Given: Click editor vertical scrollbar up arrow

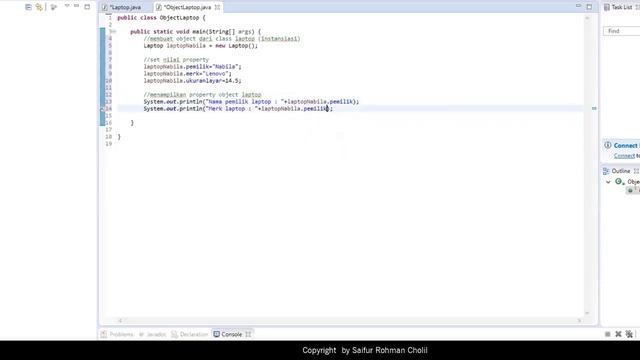Looking at the screenshot, I should pyautogui.click(x=587, y=18).
